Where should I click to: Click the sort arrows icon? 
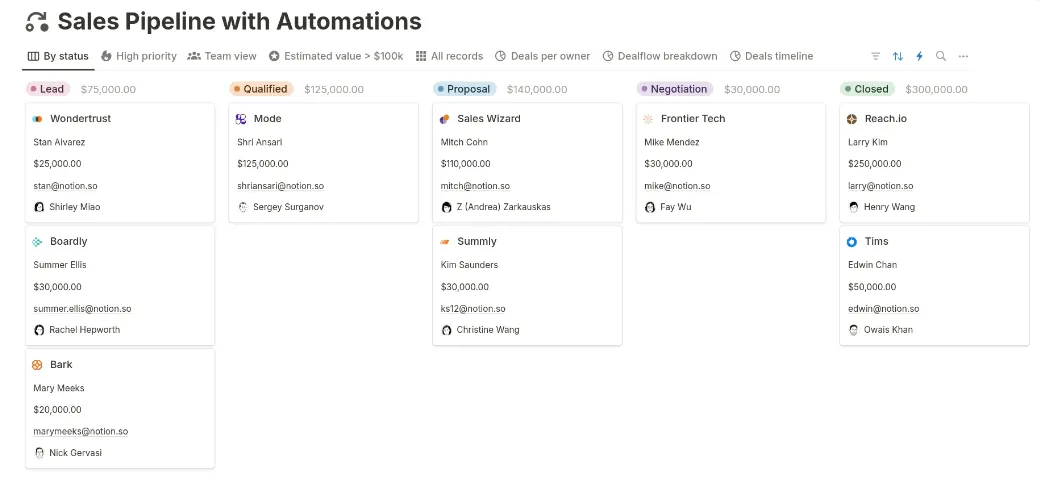pyautogui.click(x=898, y=56)
